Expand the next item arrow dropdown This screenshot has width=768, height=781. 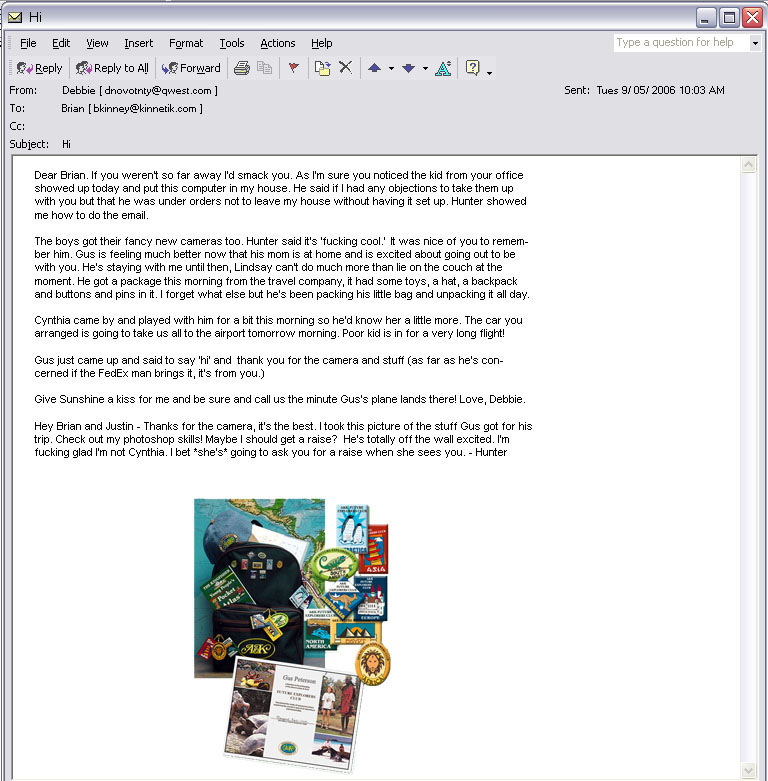425,68
